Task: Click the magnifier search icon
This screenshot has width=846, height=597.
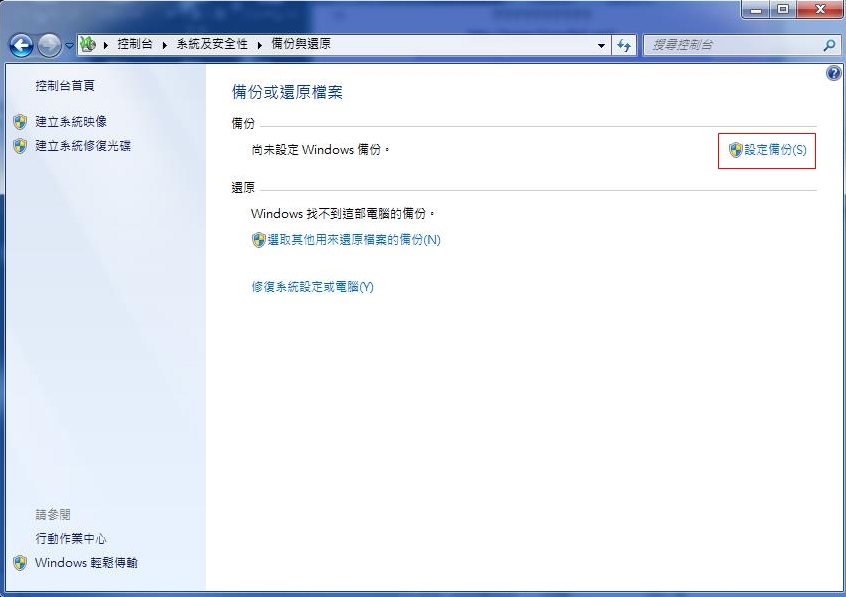Action: [829, 45]
